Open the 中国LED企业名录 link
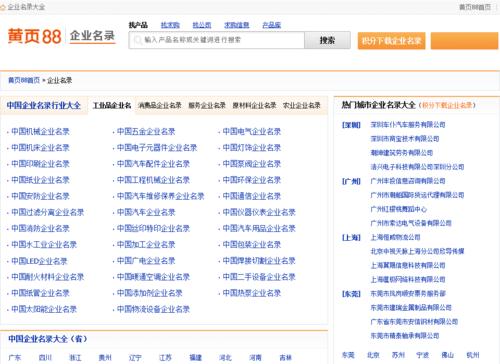 coord(39,261)
